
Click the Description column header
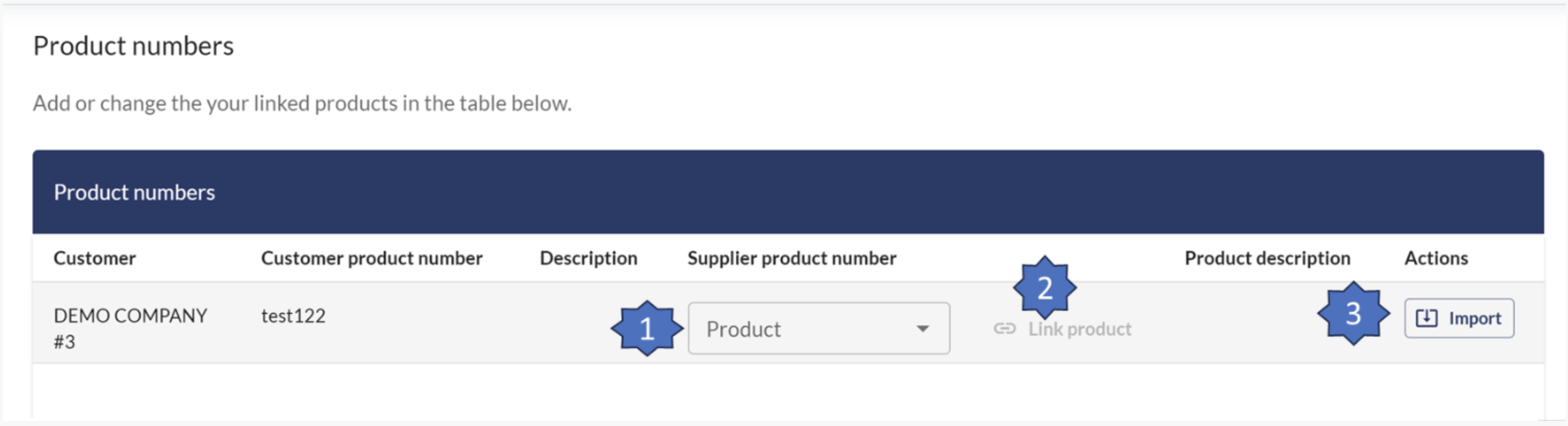pyautogui.click(x=588, y=258)
